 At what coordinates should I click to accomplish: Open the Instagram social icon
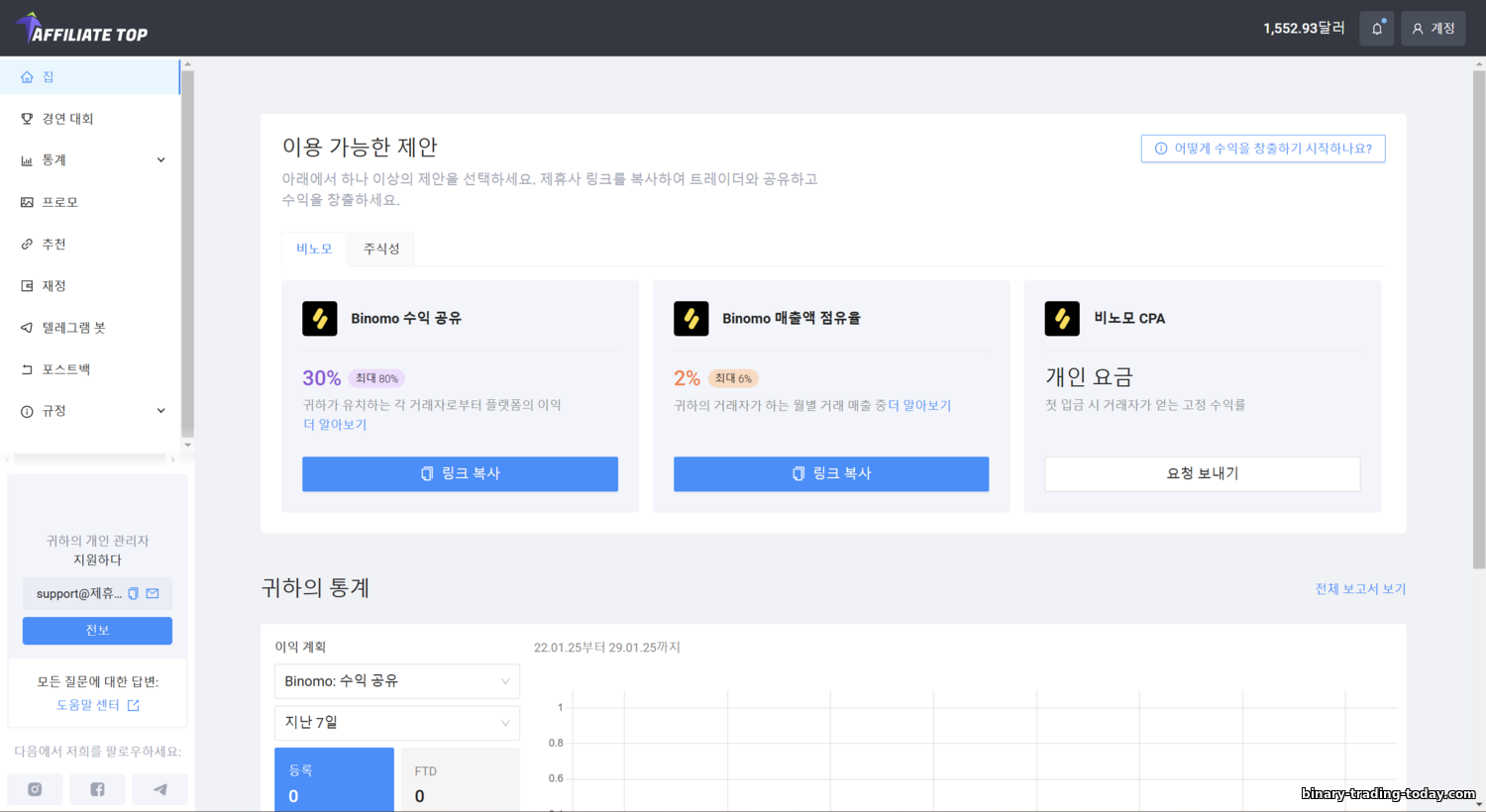(35, 789)
